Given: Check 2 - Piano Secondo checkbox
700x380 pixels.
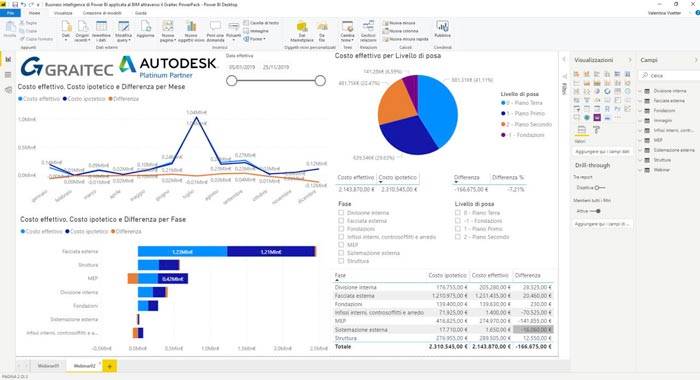Looking at the screenshot, I should (x=458, y=237).
